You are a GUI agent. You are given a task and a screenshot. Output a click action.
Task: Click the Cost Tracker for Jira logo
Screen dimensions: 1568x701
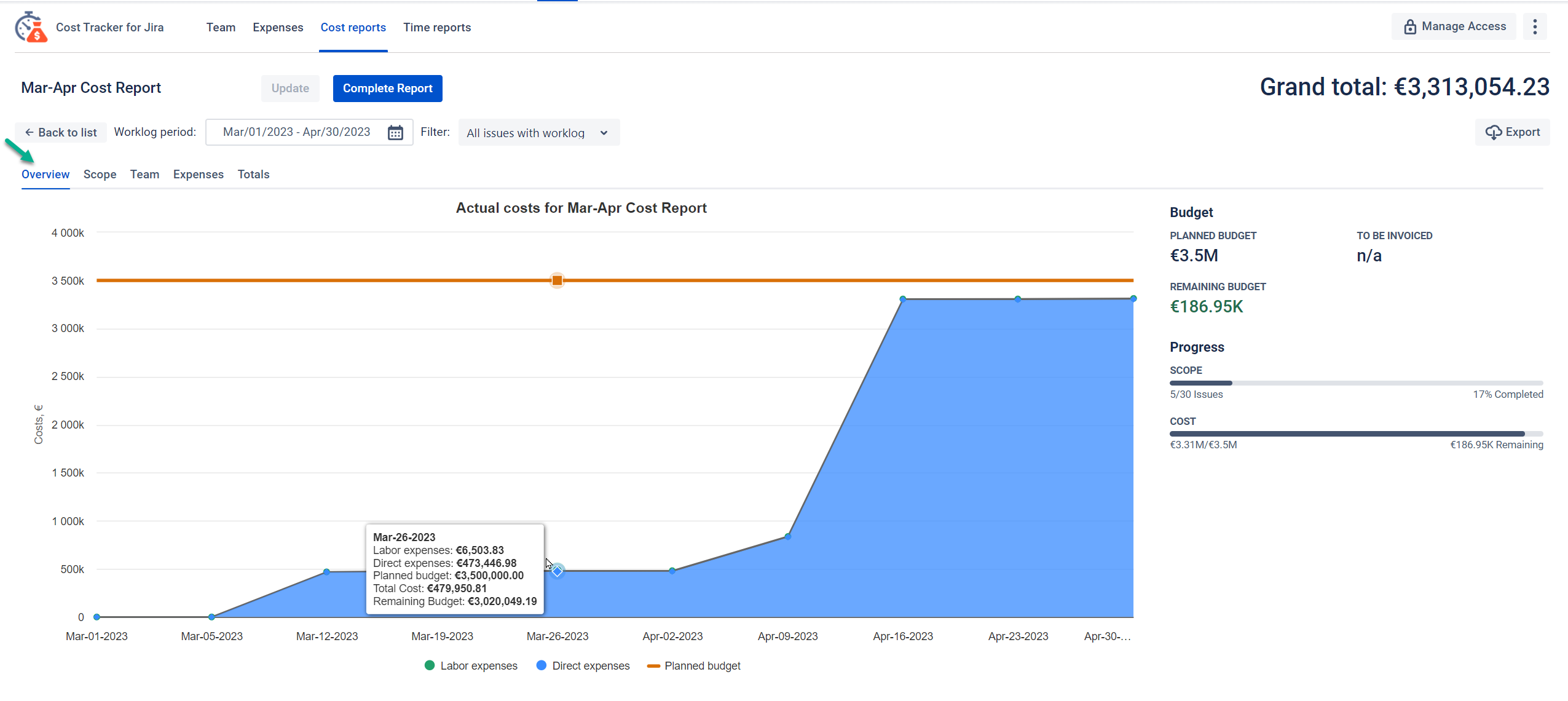(x=31, y=28)
